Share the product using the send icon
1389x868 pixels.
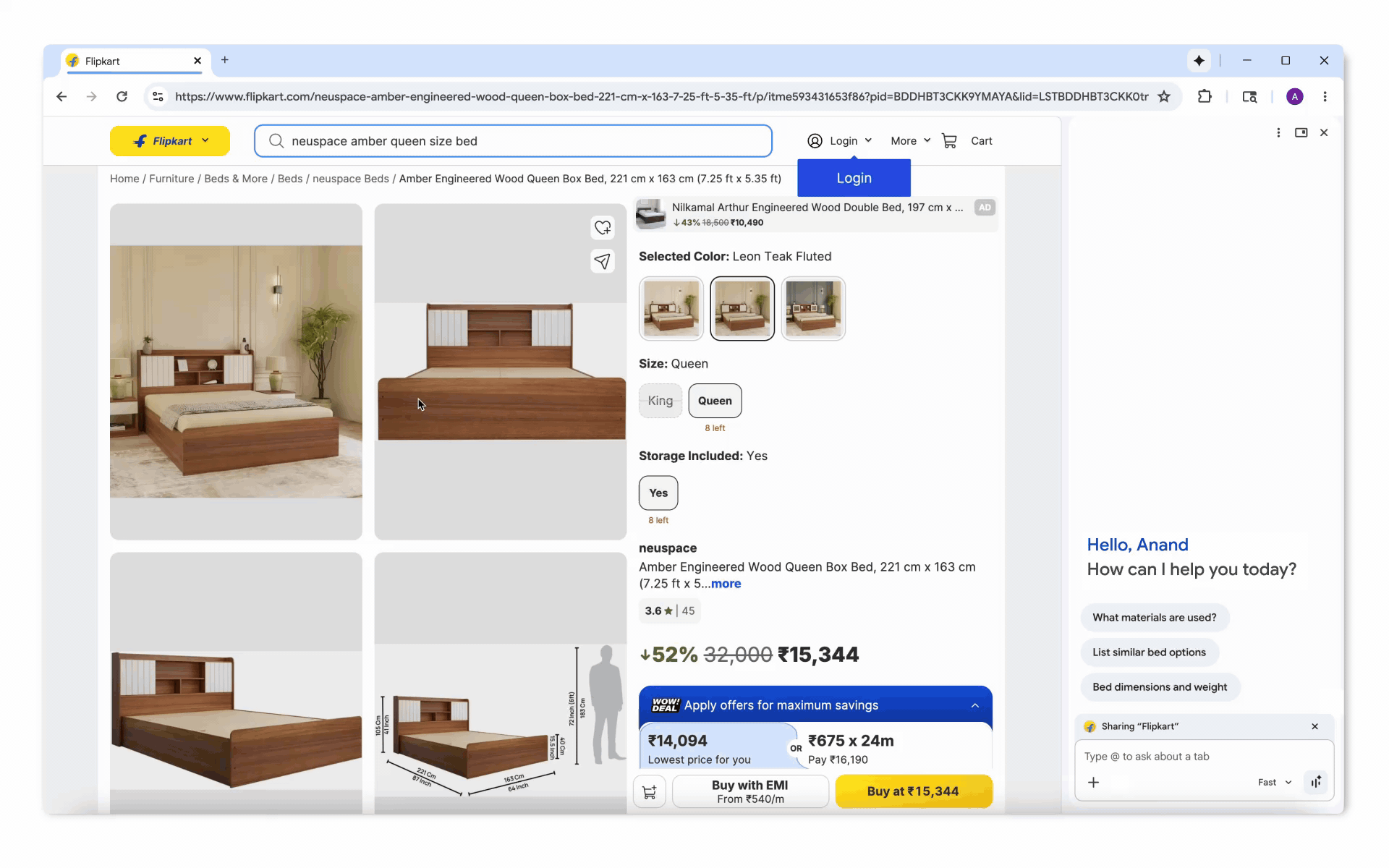tap(603, 261)
